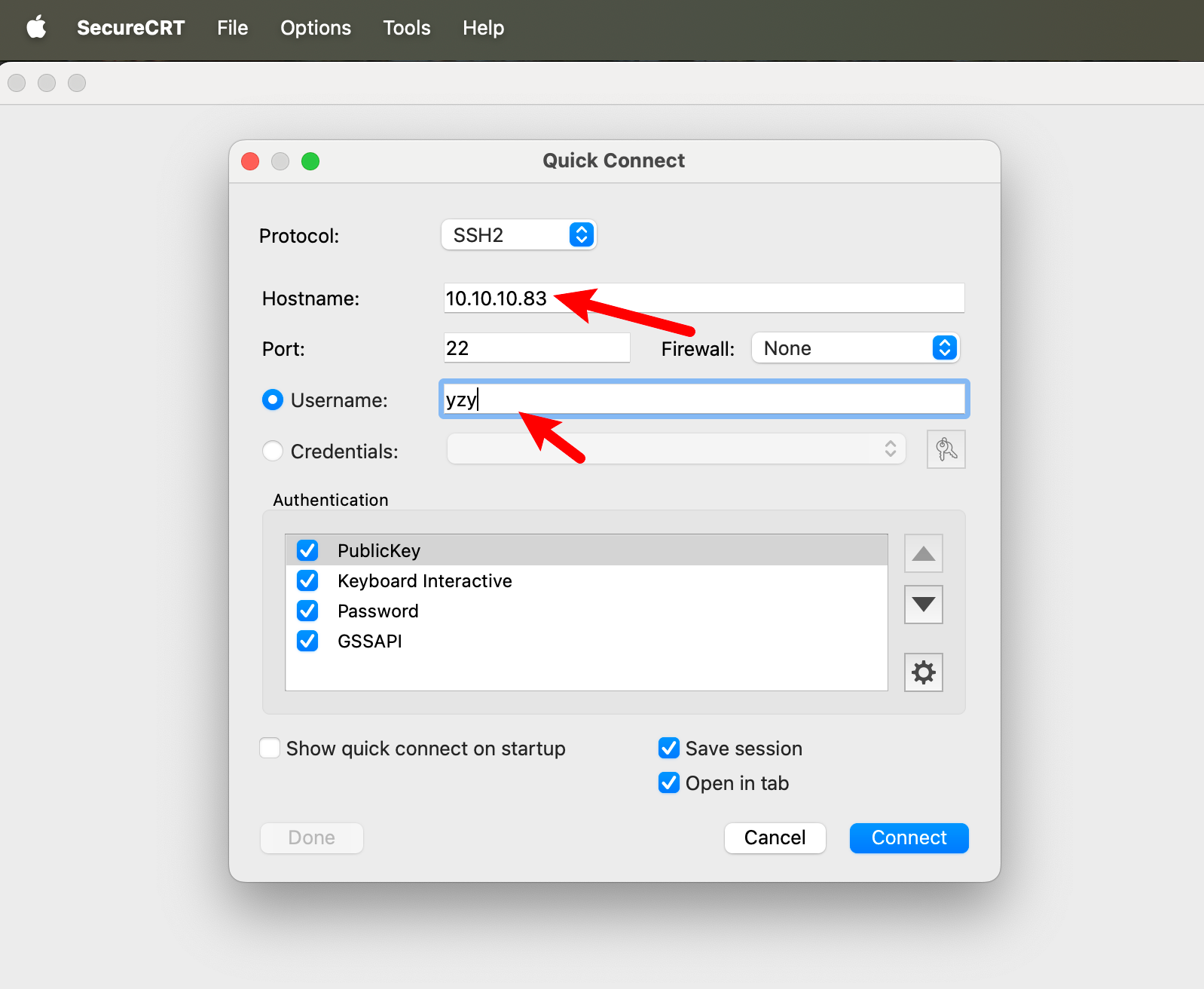
Task: Select the Credentials radio button
Action: tap(273, 451)
